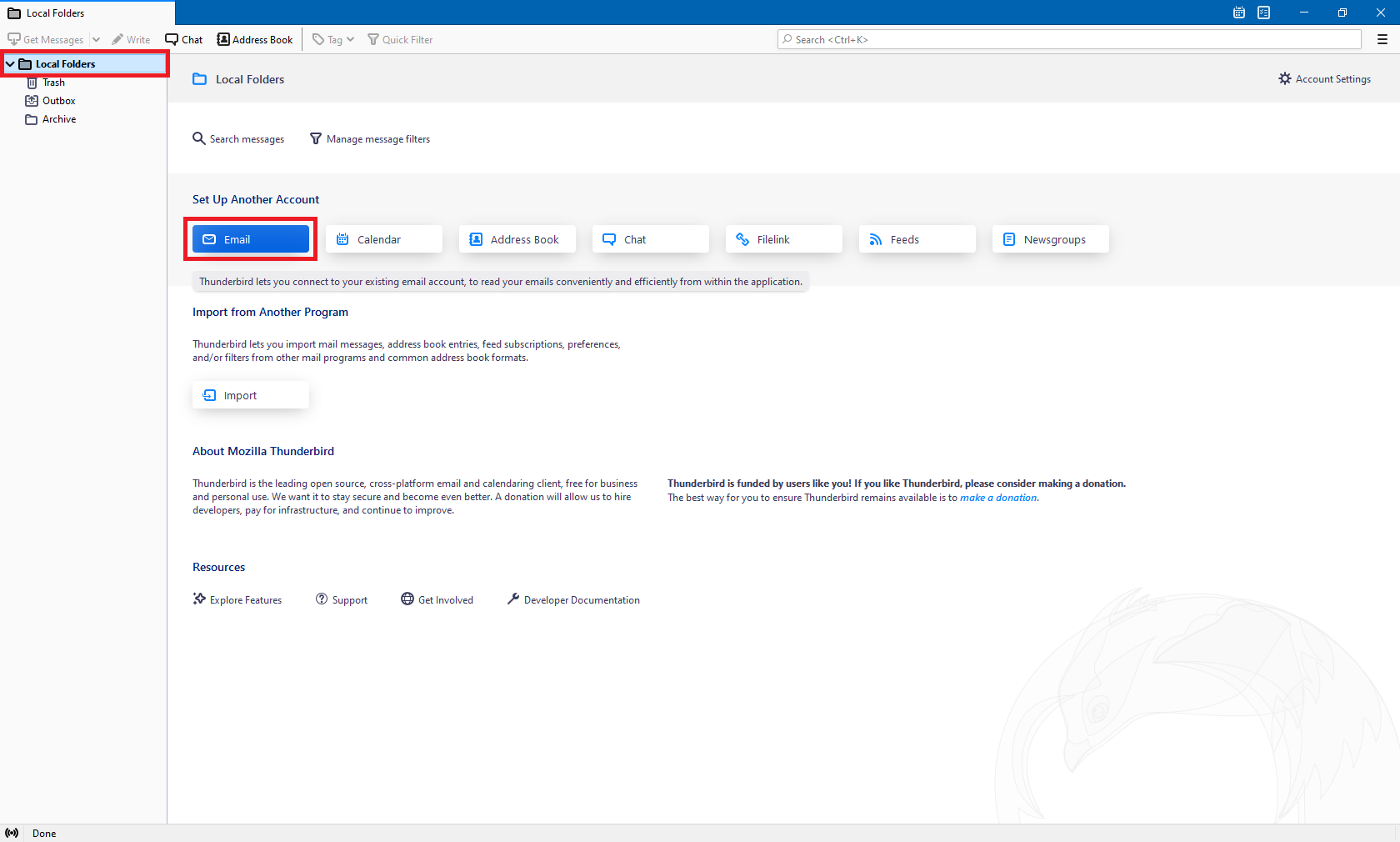
Task: Focus the global Search field
Action: 1069,39
